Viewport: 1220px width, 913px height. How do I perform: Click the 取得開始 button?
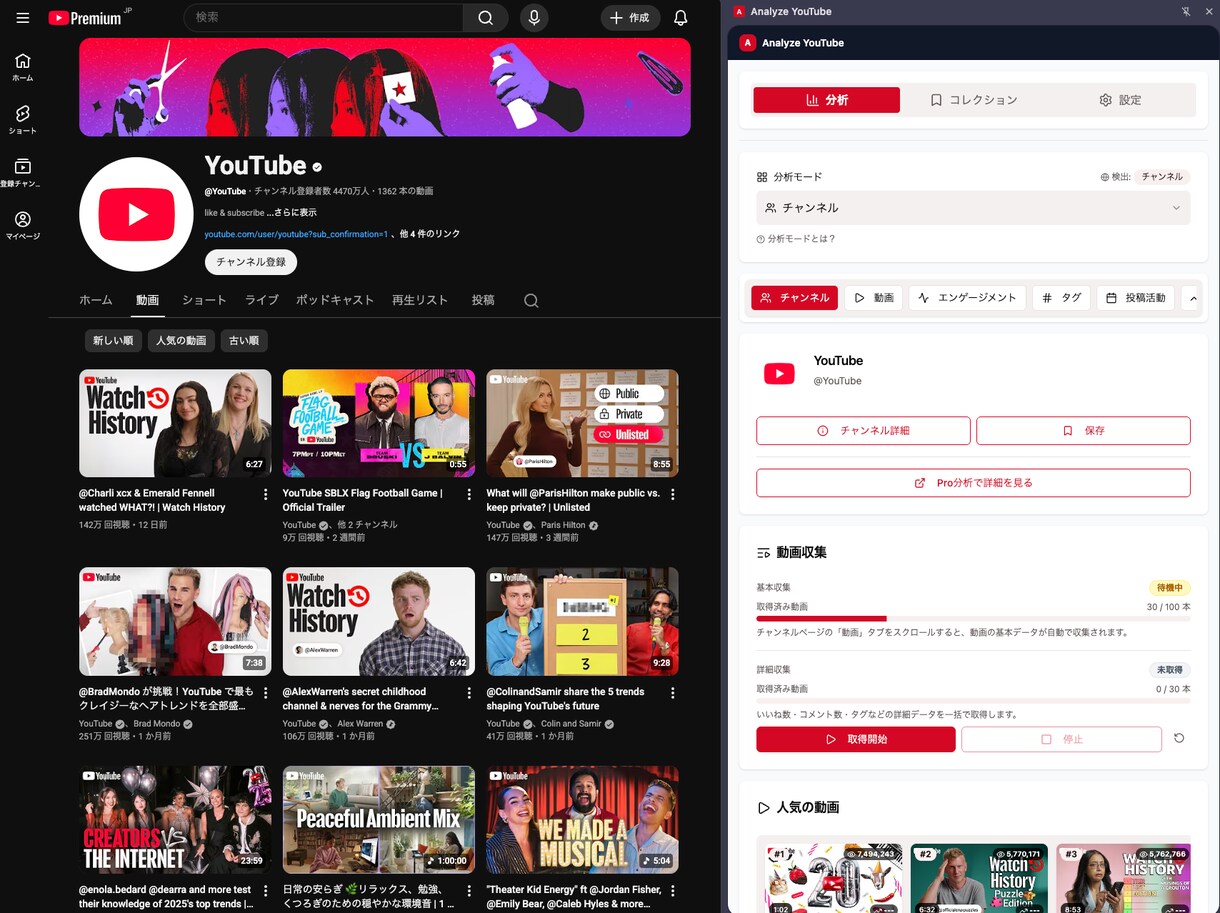(x=856, y=739)
